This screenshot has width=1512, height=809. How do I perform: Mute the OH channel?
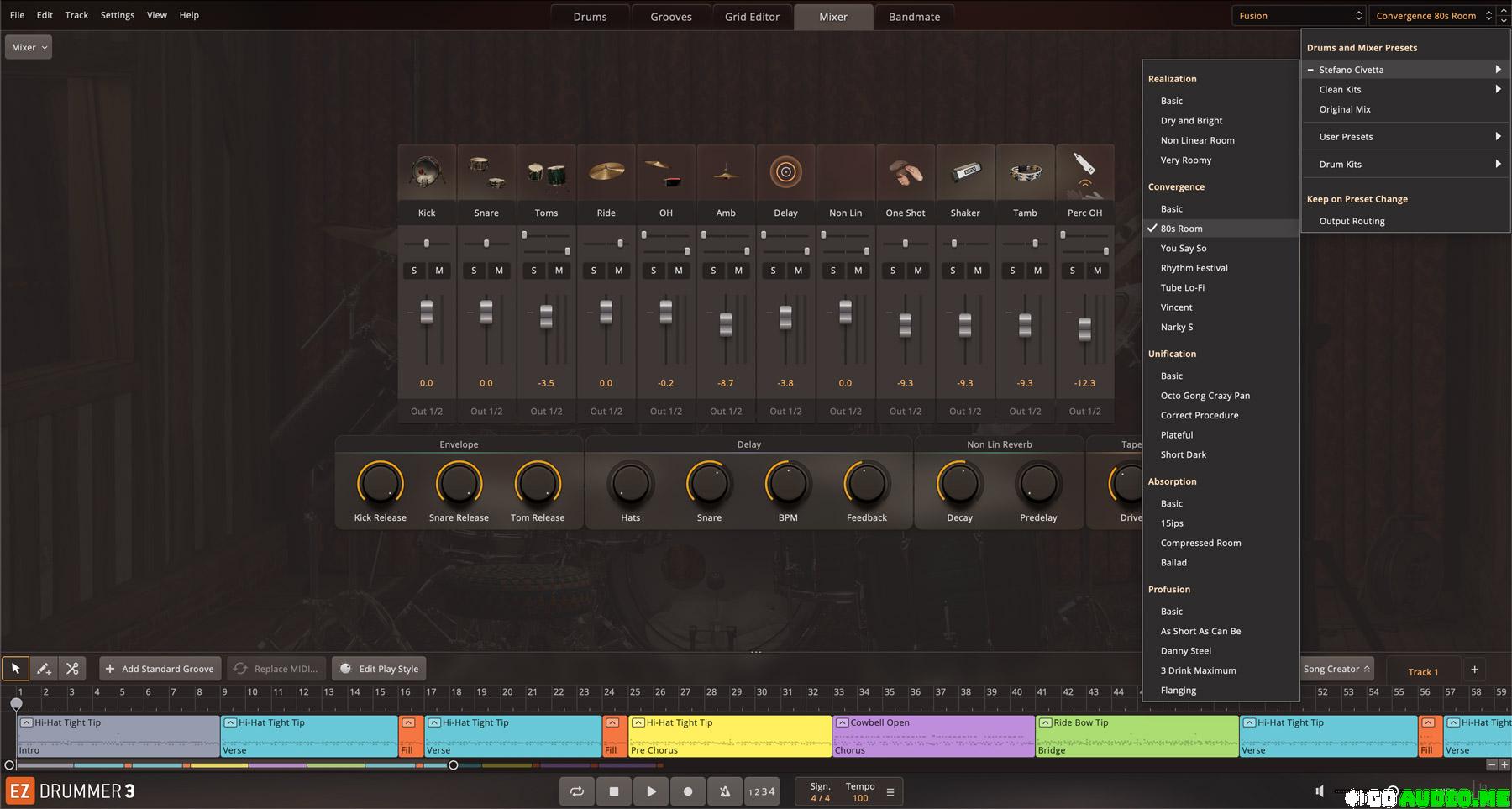coord(679,271)
